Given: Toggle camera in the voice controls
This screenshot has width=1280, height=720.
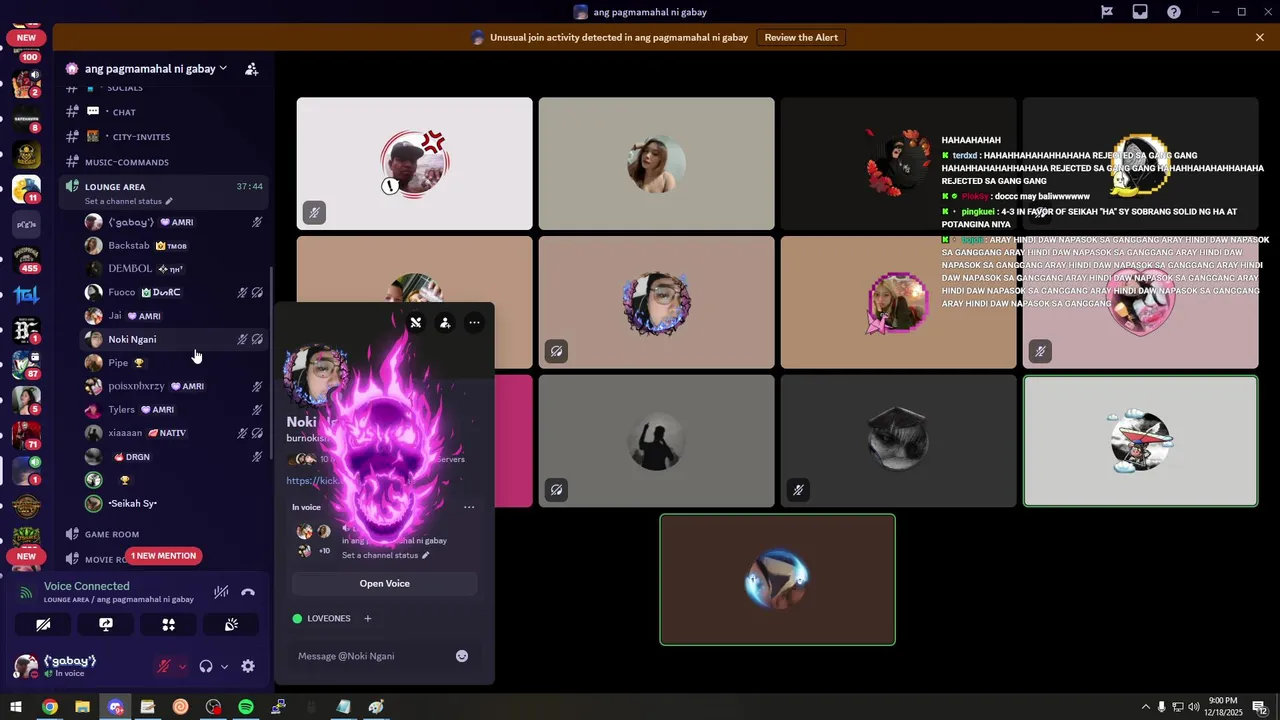Looking at the screenshot, I should coord(43,624).
